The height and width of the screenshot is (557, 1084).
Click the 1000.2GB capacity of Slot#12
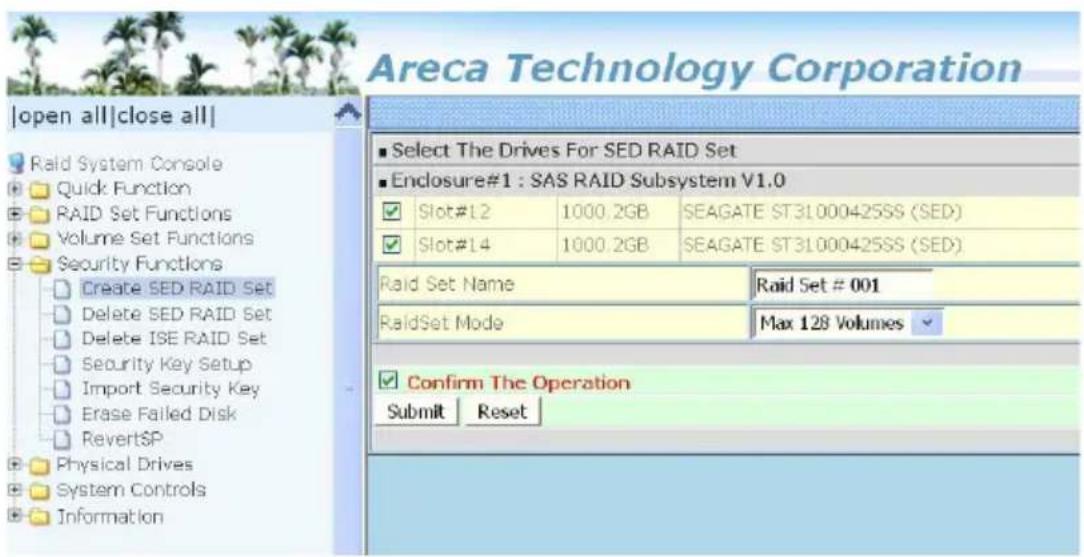pyautogui.click(x=604, y=212)
